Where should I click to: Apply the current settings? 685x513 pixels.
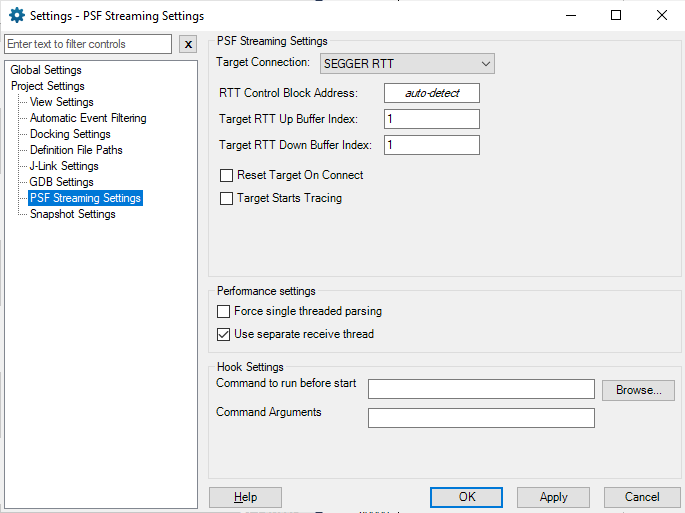pyautogui.click(x=553, y=497)
